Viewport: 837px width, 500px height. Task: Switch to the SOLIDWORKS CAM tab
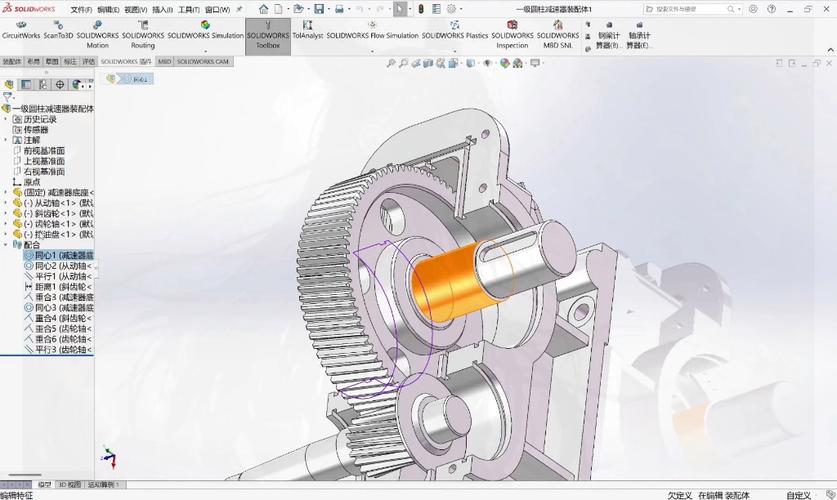coord(202,61)
